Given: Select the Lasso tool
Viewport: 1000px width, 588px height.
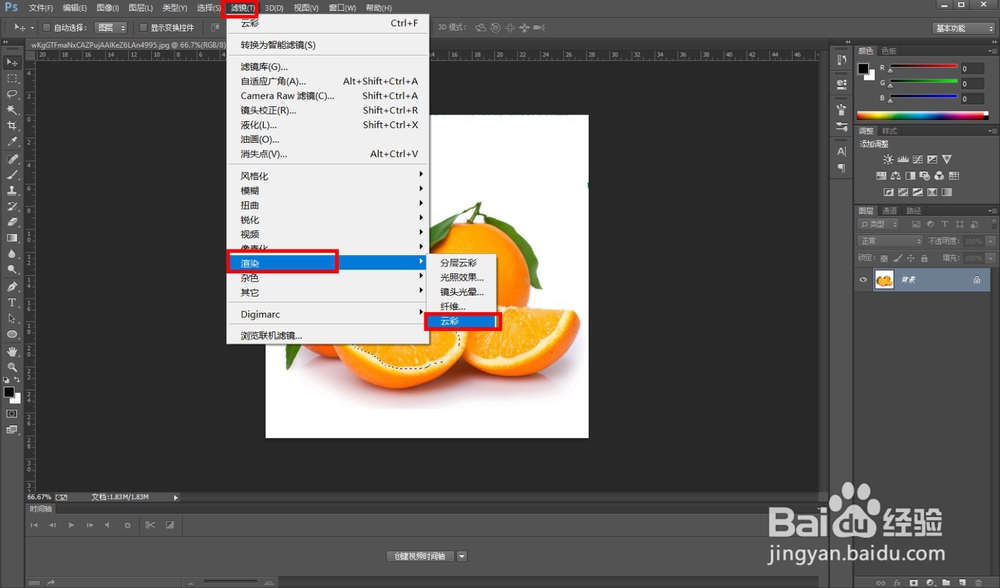Looking at the screenshot, I should point(12,94).
